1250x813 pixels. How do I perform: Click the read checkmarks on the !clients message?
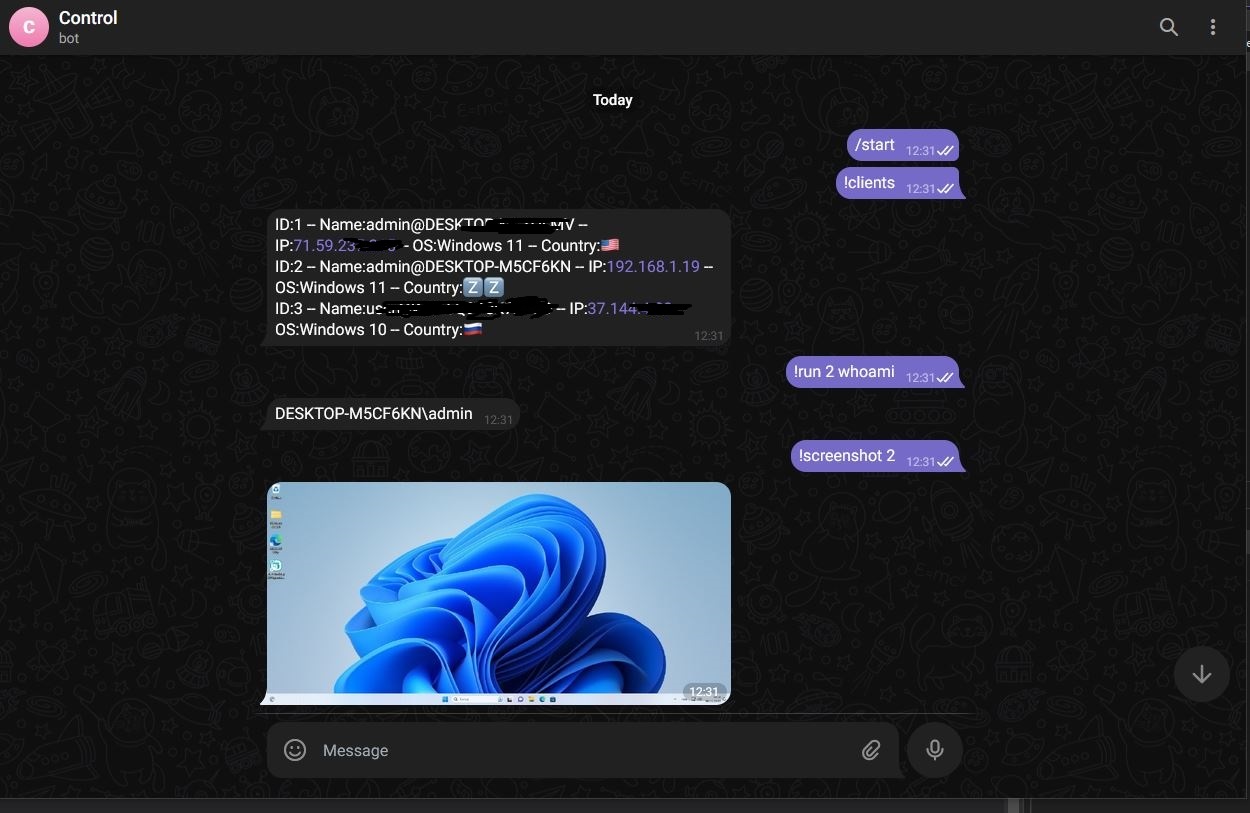[x=945, y=189]
